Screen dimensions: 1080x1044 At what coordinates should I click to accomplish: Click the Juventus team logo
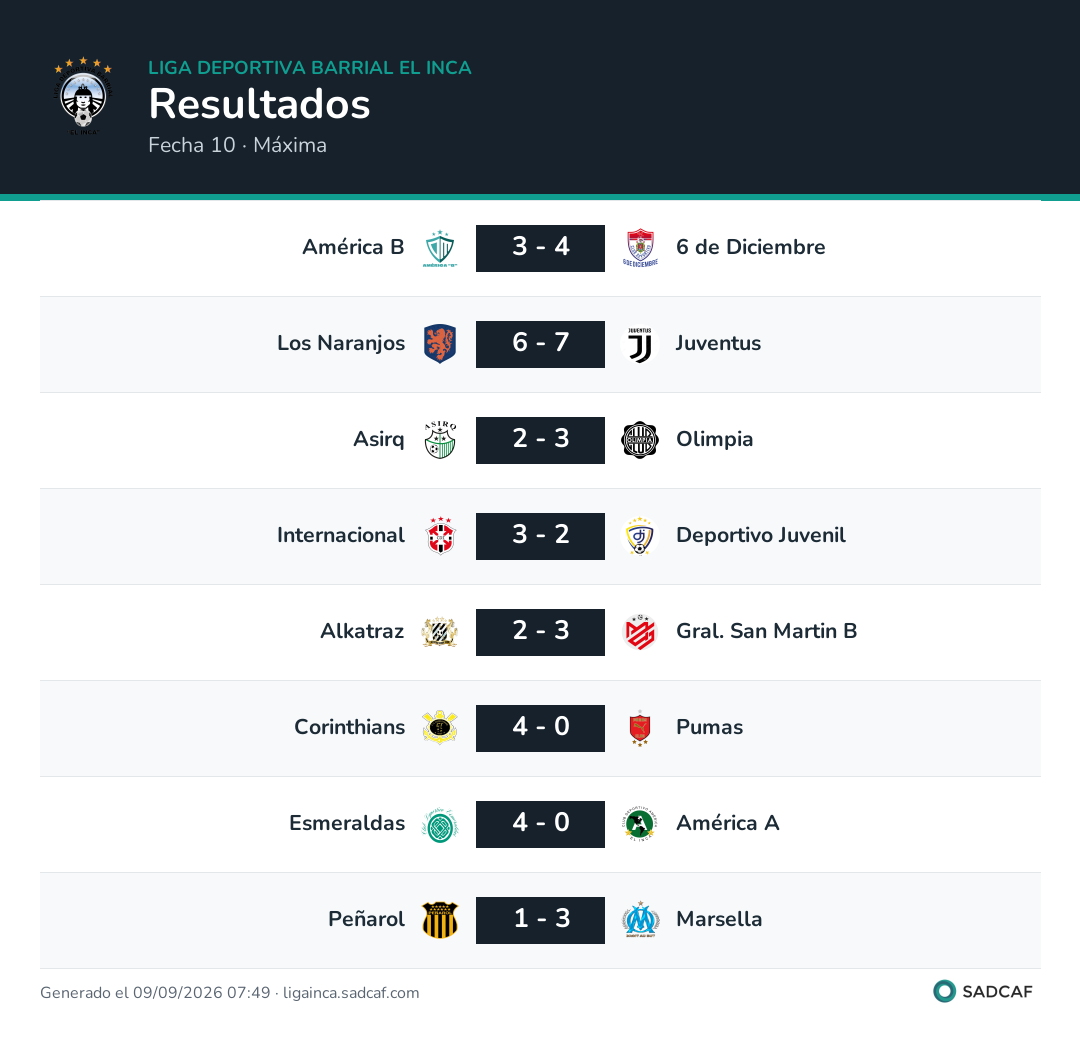pos(640,344)
